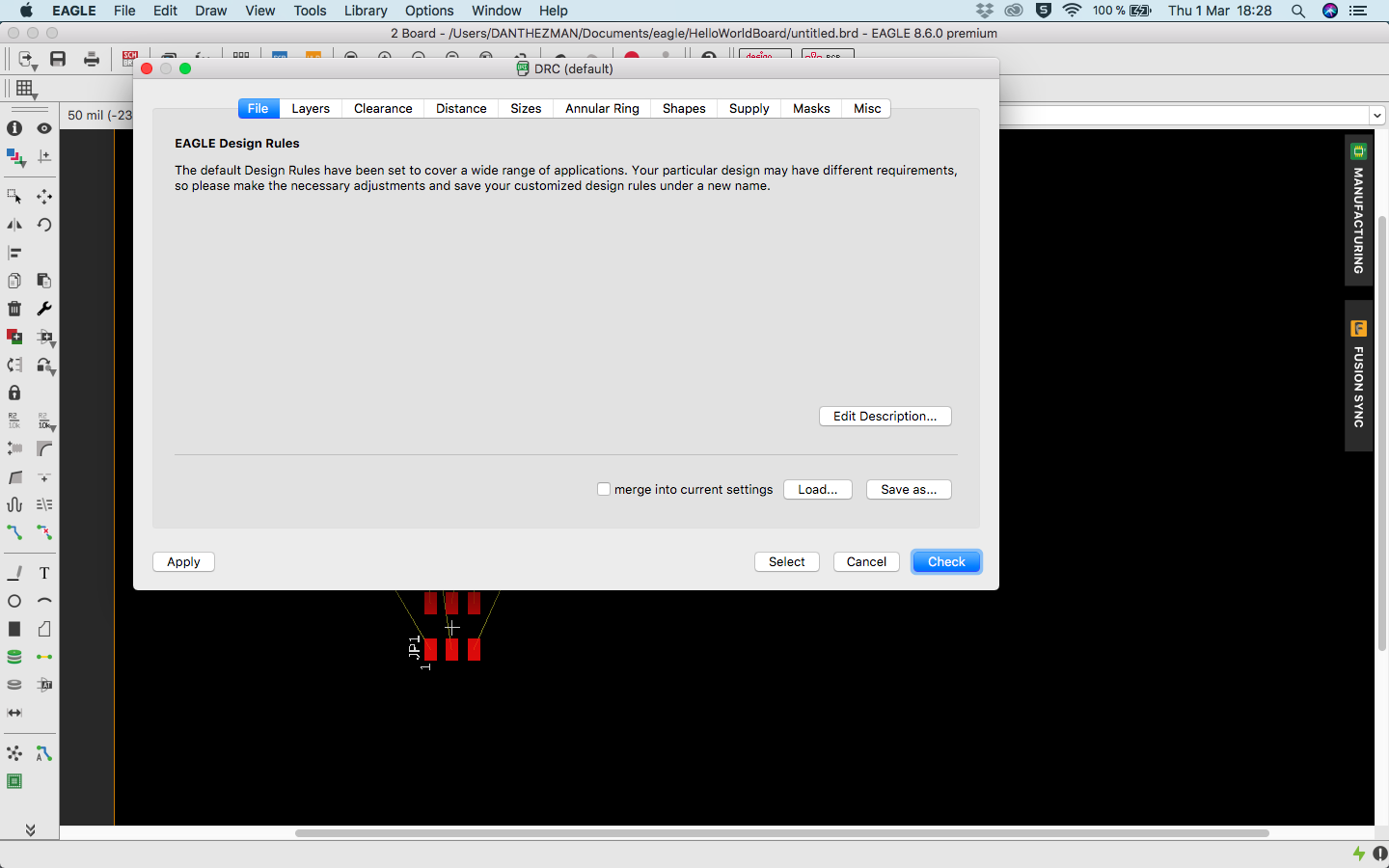Click the Edit Description button
The width and height of the screenshot is (1389, 868).
point(885,416)
